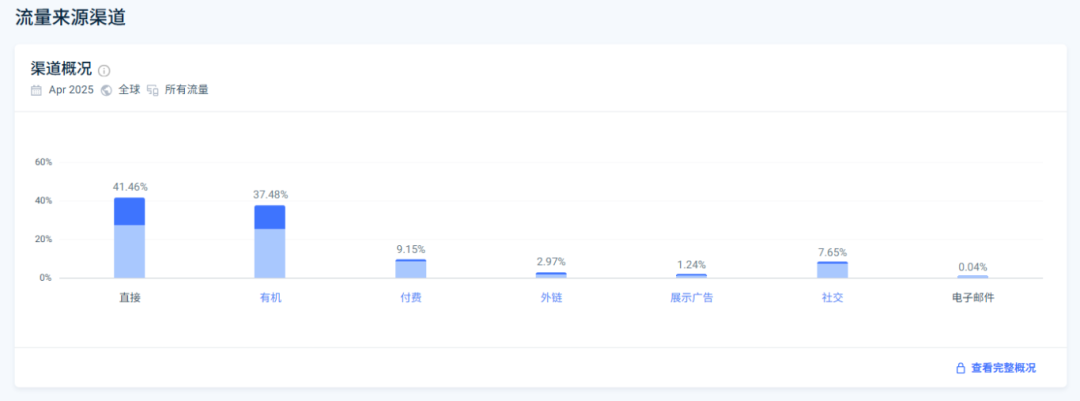Viewport: 1080px width, 401px height.
Task: Select the 付费 bar in the chart
Action: (411, 269)
